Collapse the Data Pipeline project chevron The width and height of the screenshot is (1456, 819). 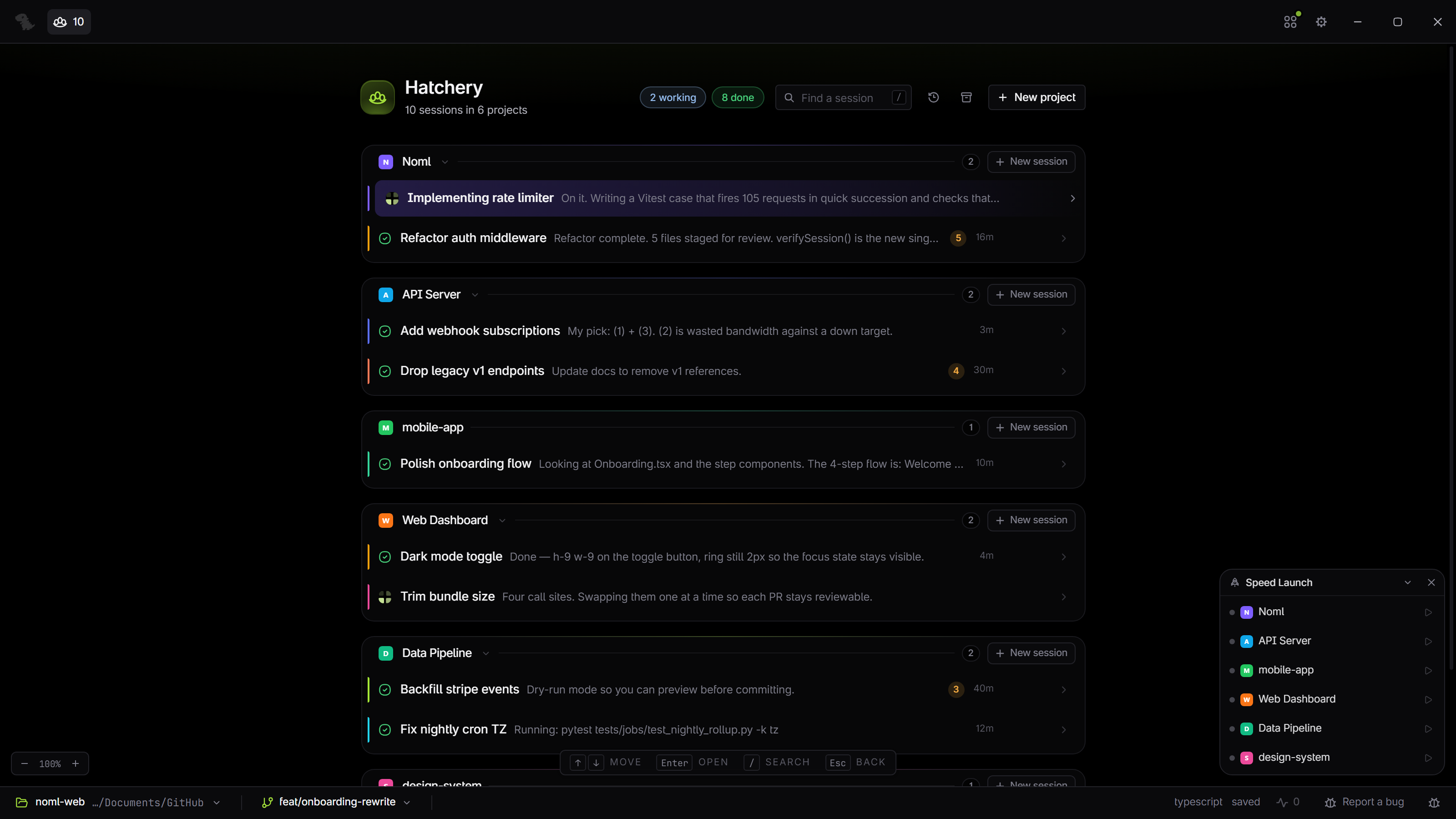tap(485, 653)
